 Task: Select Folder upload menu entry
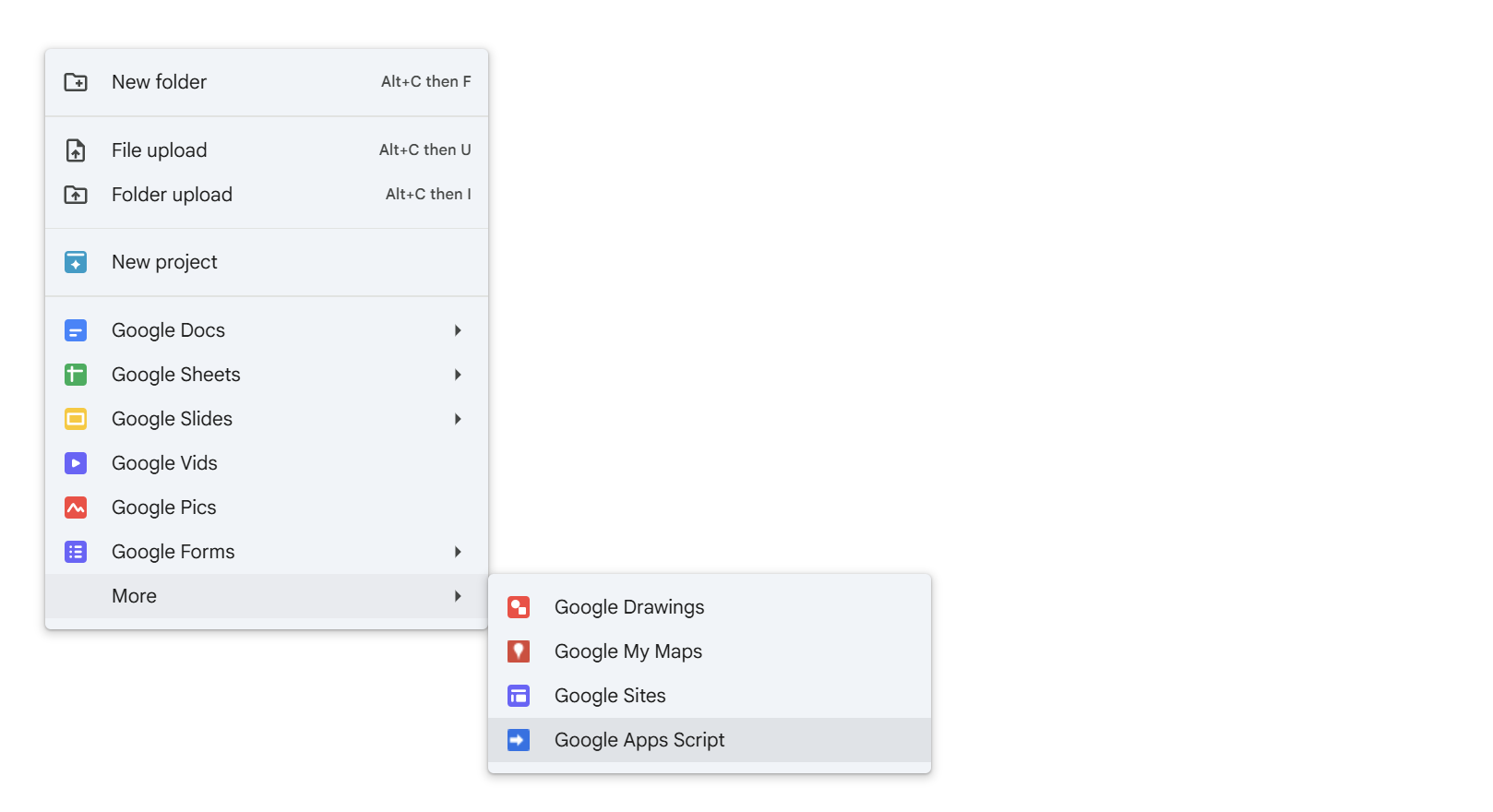tap(267, 195)
